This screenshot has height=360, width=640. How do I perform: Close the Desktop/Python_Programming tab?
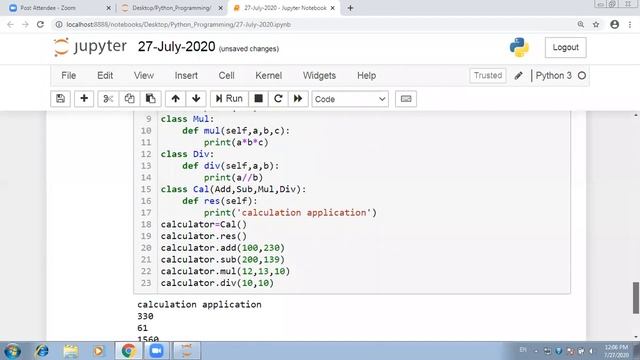click(221, 8)
